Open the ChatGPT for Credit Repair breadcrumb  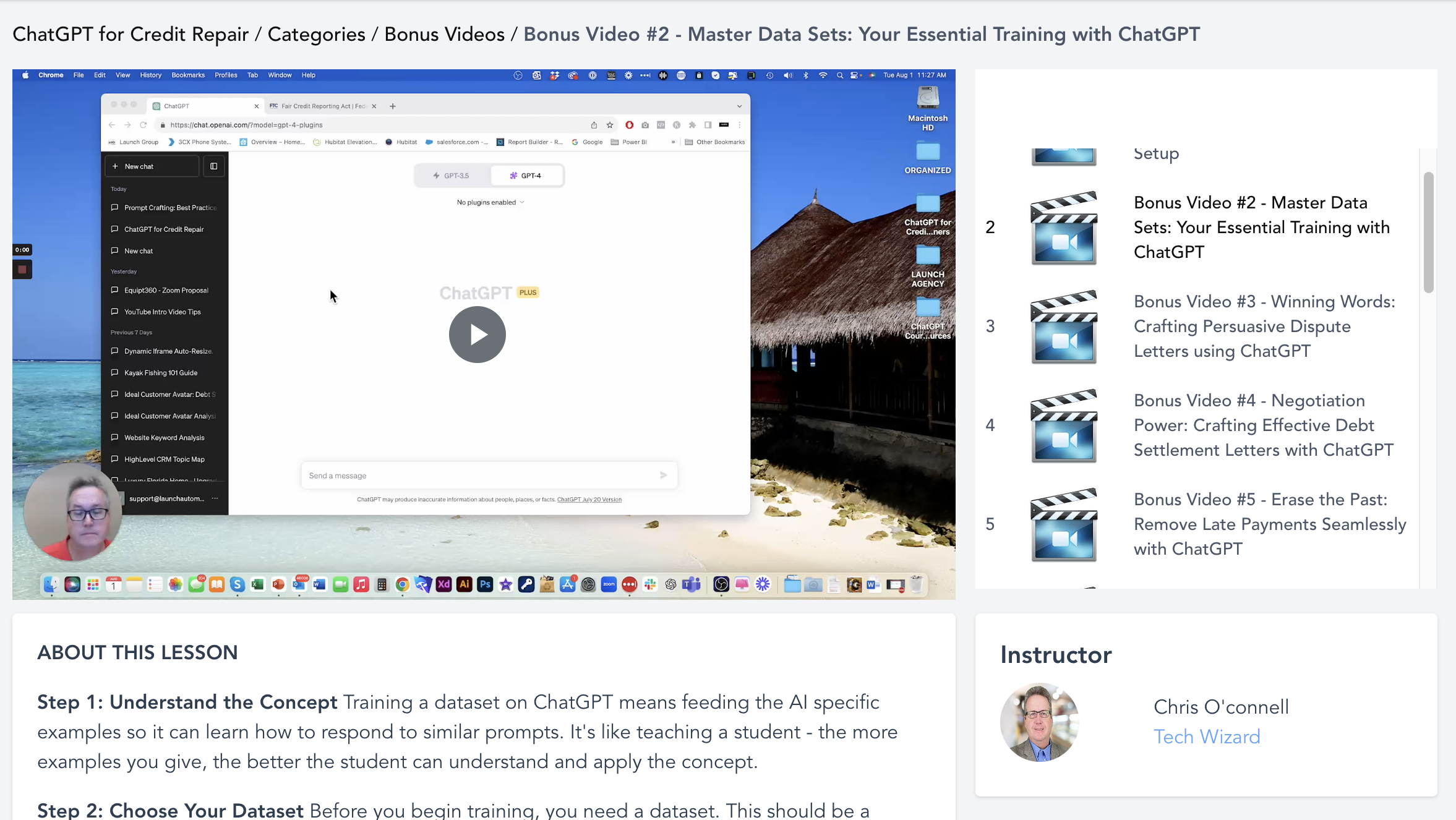coord(131,34)
